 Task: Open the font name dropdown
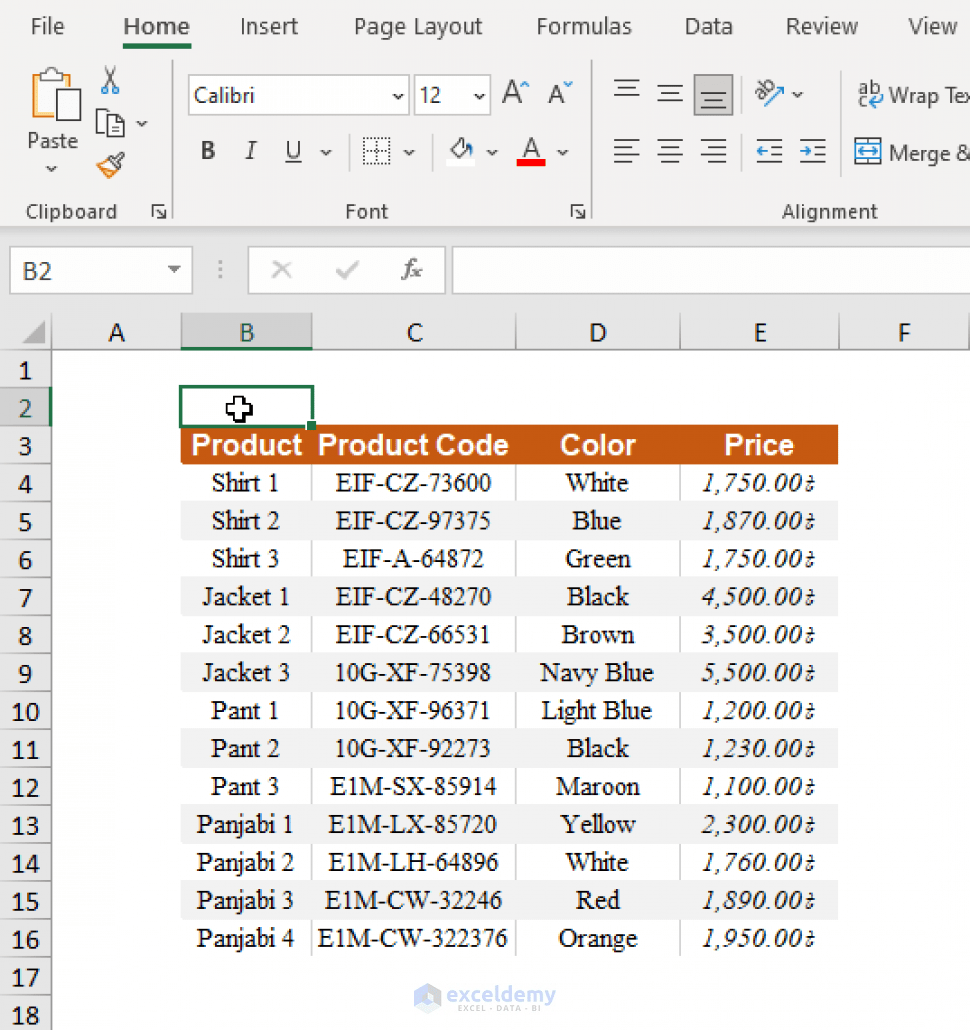tap(398, 95)
